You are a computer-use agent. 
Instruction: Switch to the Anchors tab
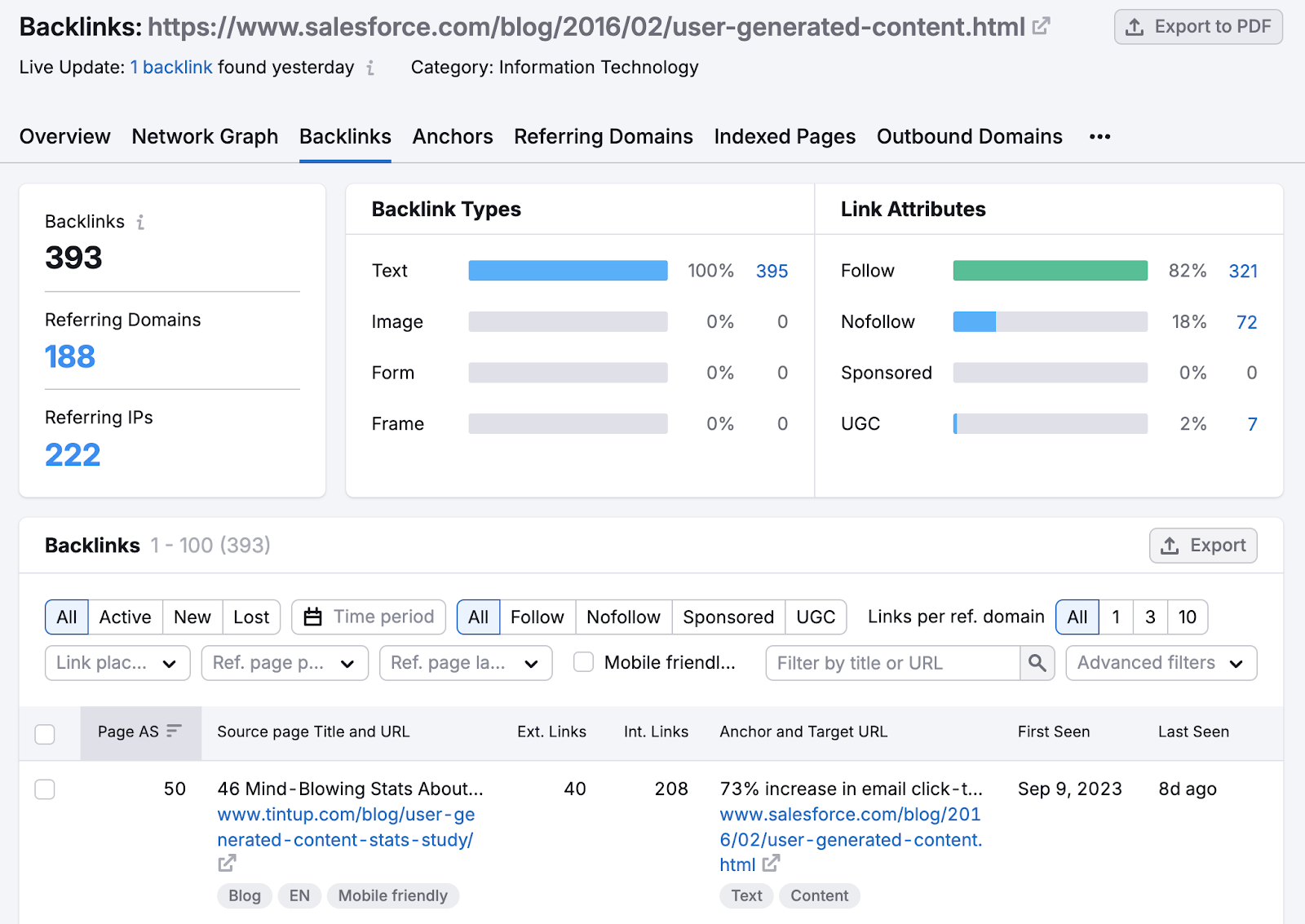point(452,136)
